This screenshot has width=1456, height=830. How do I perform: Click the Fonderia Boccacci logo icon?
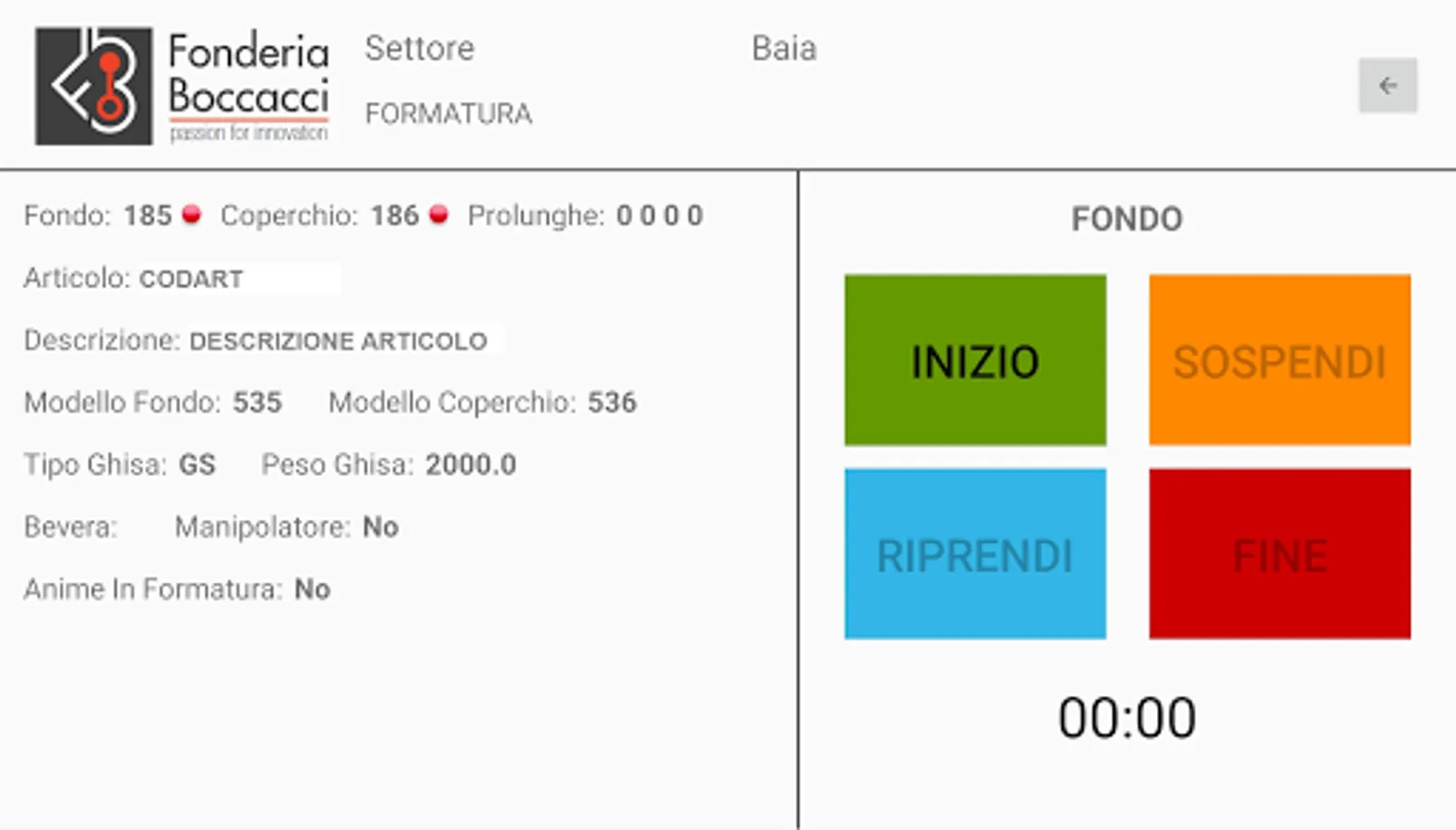pos(93,86)
